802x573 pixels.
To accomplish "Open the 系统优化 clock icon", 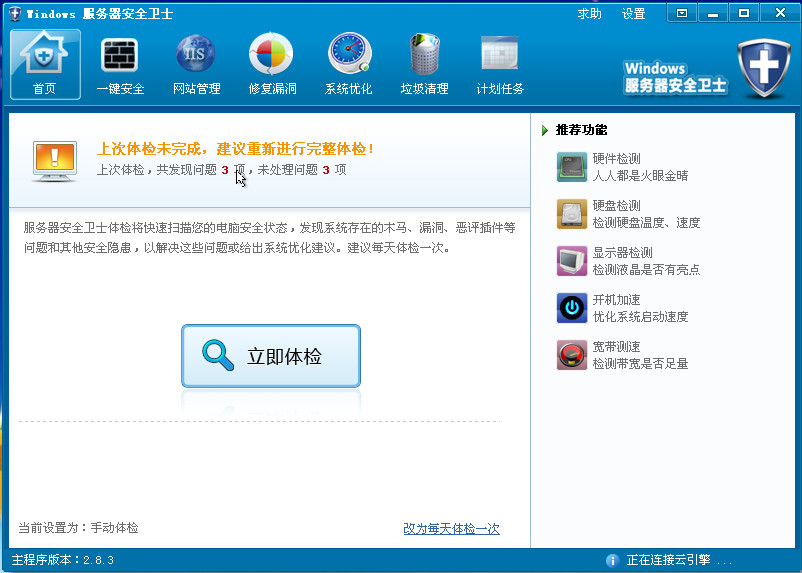I will (349, 54).
